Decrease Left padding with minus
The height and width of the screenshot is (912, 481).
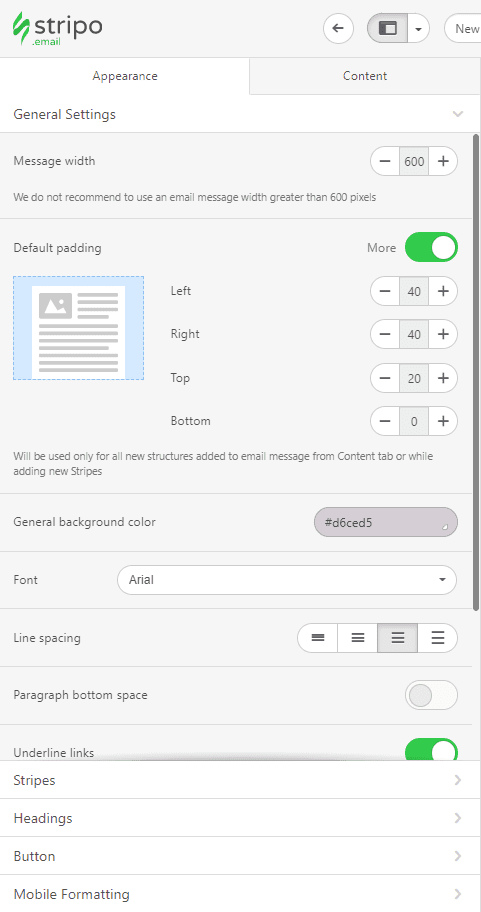(x=384, y=291)
